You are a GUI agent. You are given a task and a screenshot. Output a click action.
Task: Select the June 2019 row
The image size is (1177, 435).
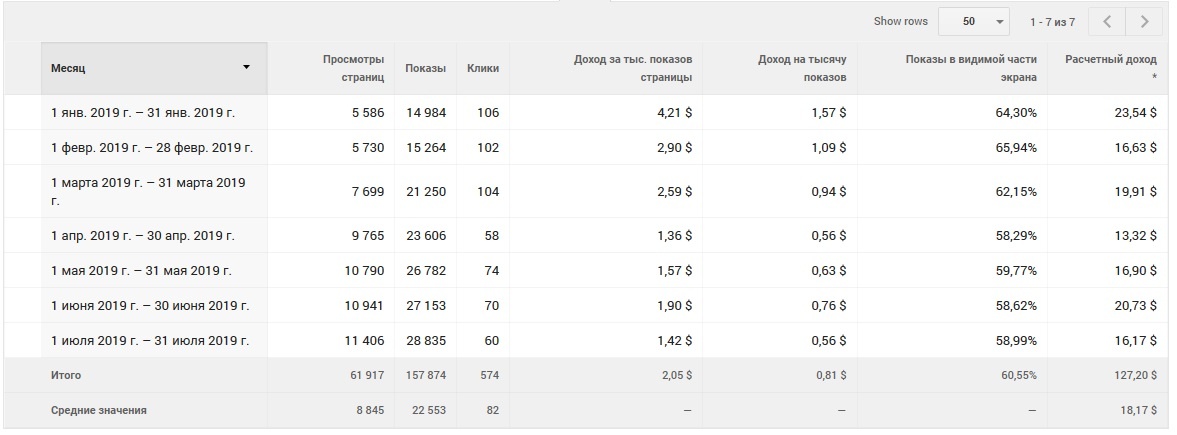[x=150, y=306]
